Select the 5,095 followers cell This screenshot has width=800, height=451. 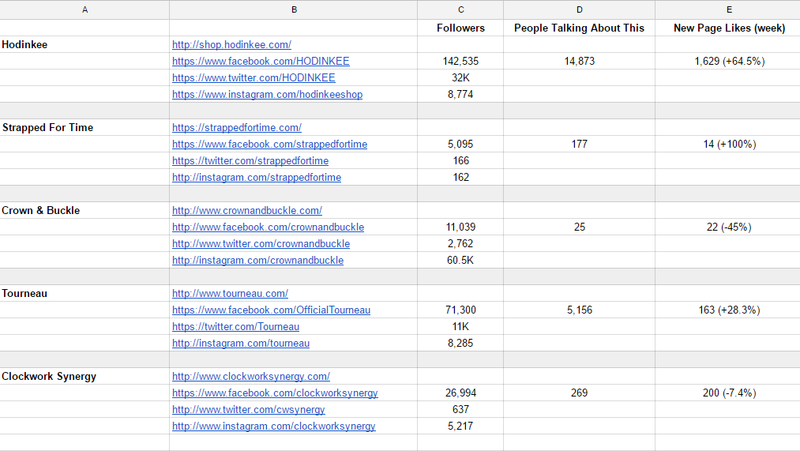[x=461, y=144]
